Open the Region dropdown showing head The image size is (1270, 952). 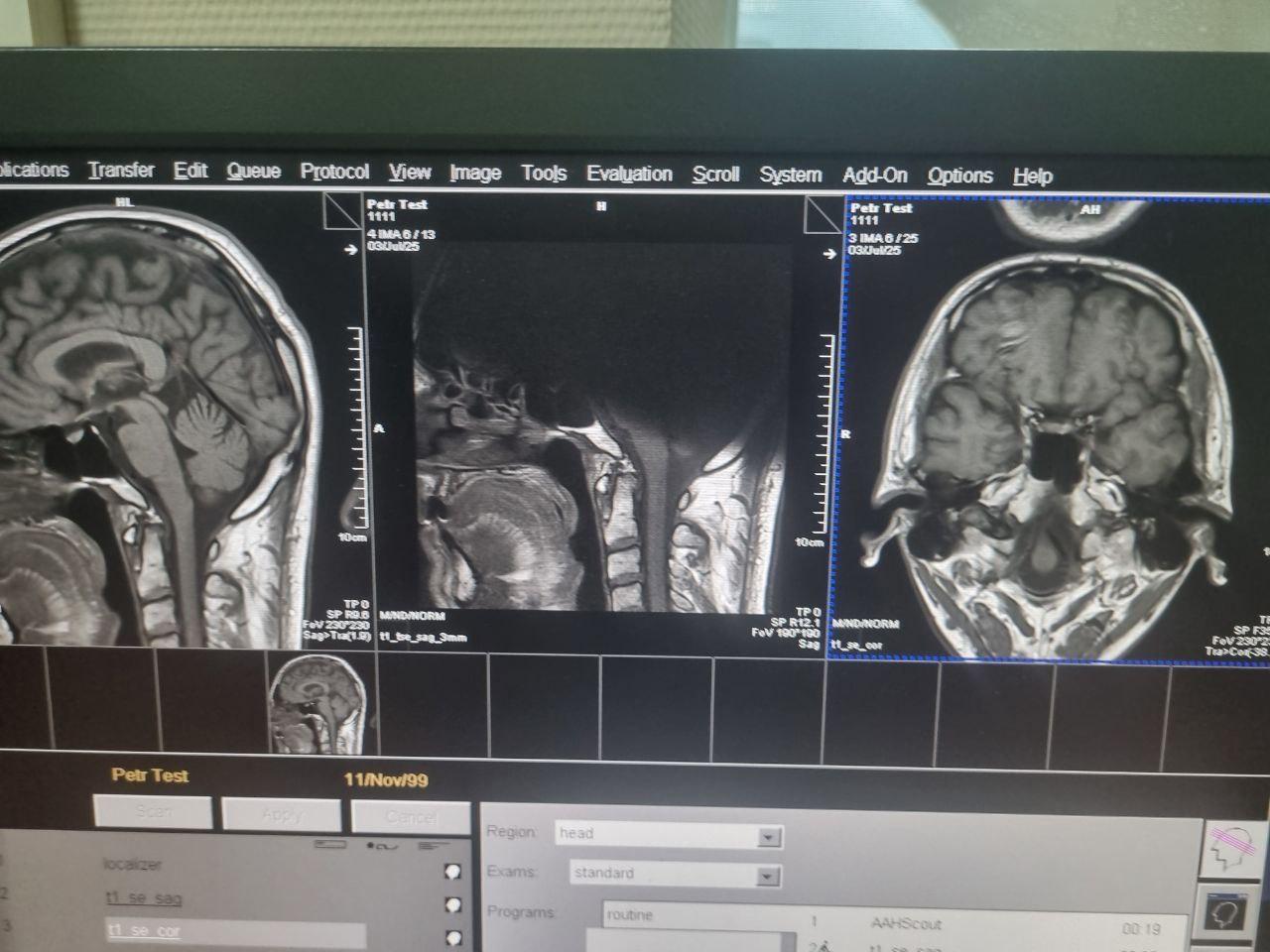768,838
